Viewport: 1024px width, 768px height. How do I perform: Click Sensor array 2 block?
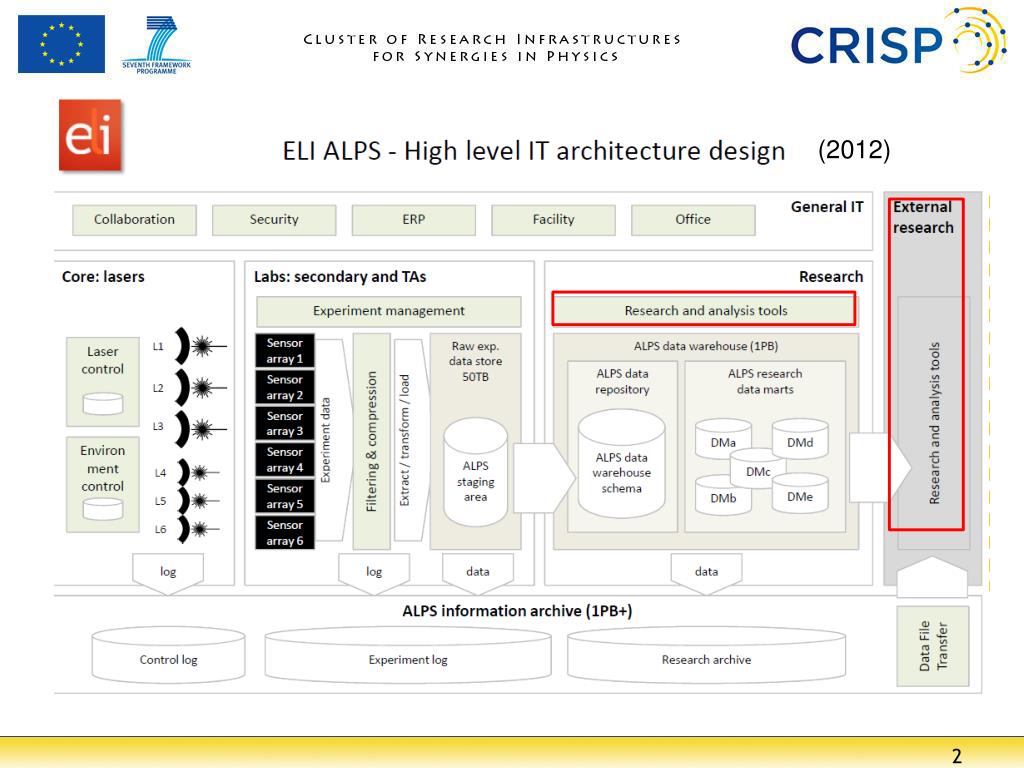coord(285,387)
